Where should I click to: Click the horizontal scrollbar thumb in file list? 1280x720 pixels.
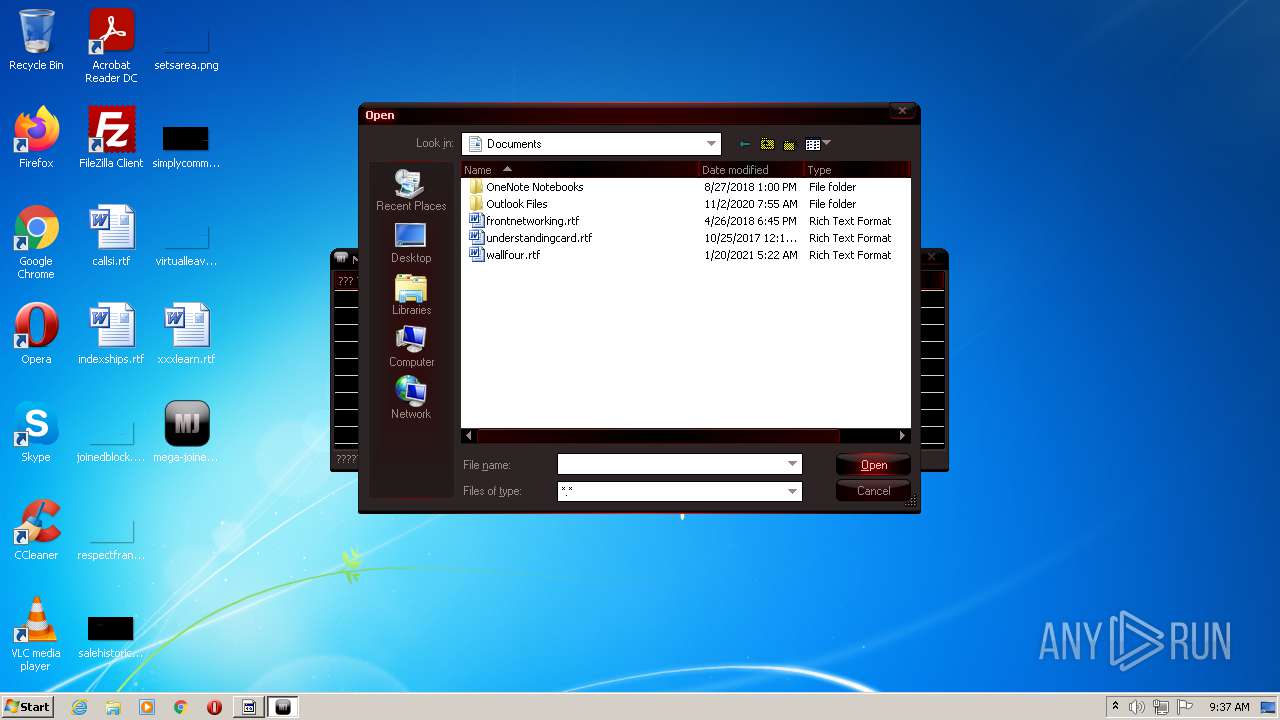(x=658, y=436)
